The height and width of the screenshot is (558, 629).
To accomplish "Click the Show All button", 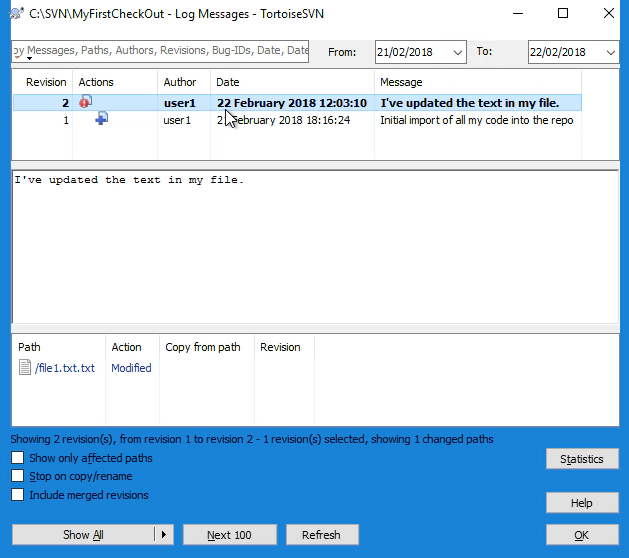I will (x=83, y=535).
